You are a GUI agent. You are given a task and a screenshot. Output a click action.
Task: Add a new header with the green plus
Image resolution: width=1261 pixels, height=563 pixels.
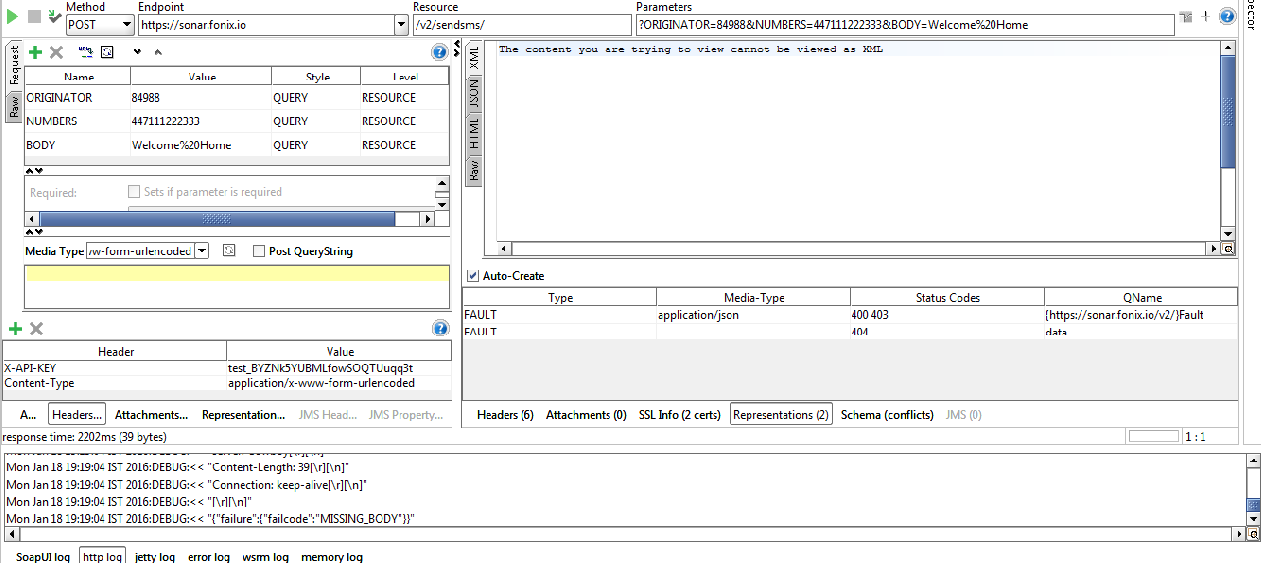click(x=15, y=329)
